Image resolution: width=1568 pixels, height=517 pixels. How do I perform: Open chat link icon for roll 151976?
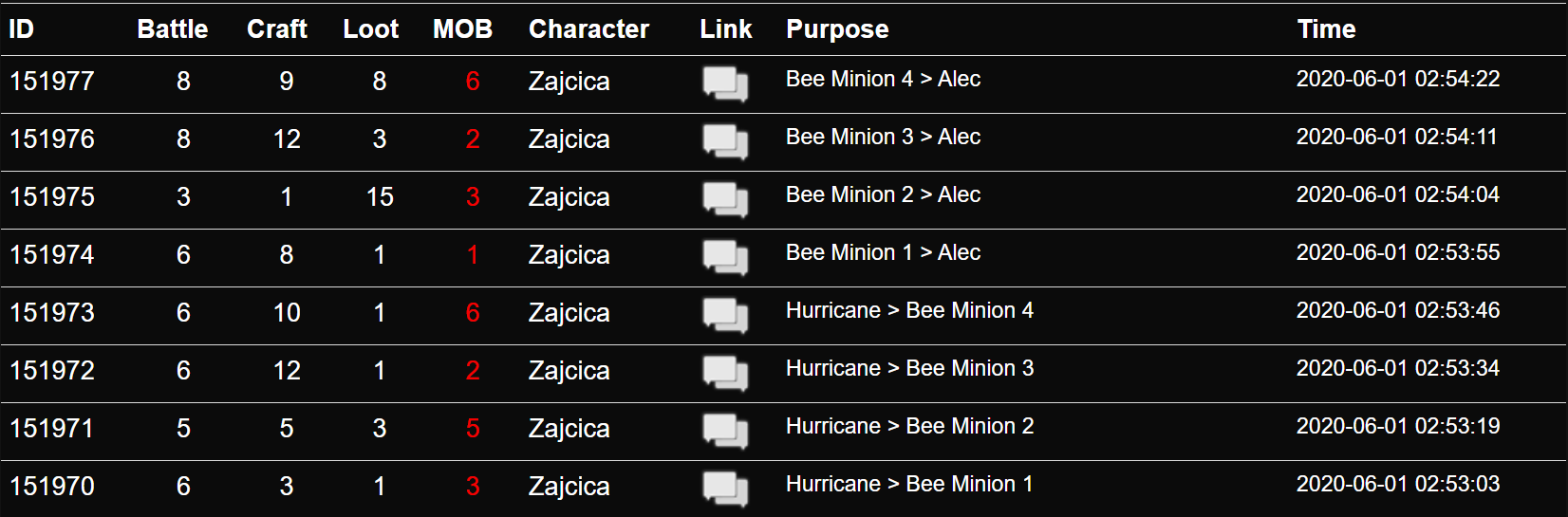[725, 141]
